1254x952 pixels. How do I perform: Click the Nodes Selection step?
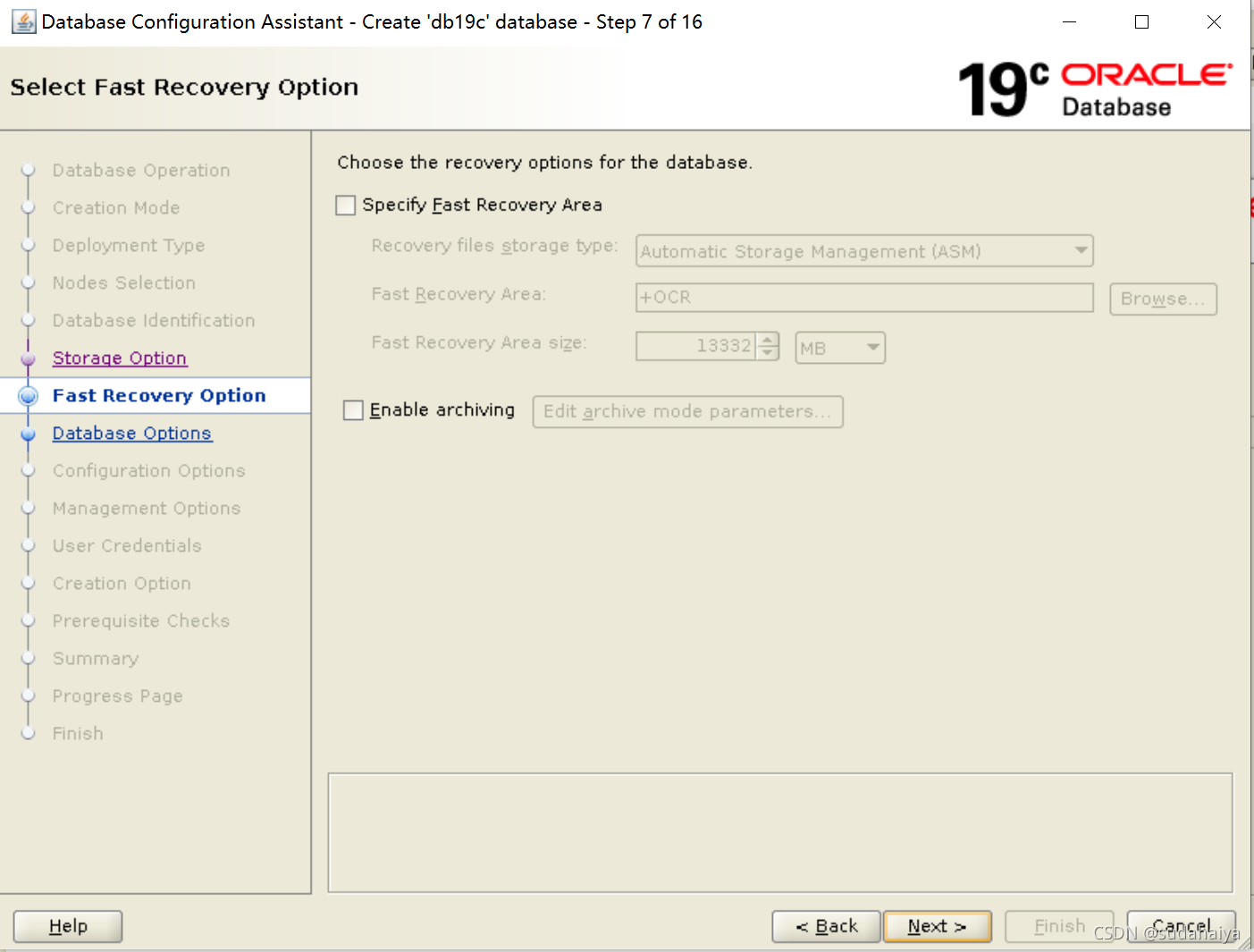[123, 282]
